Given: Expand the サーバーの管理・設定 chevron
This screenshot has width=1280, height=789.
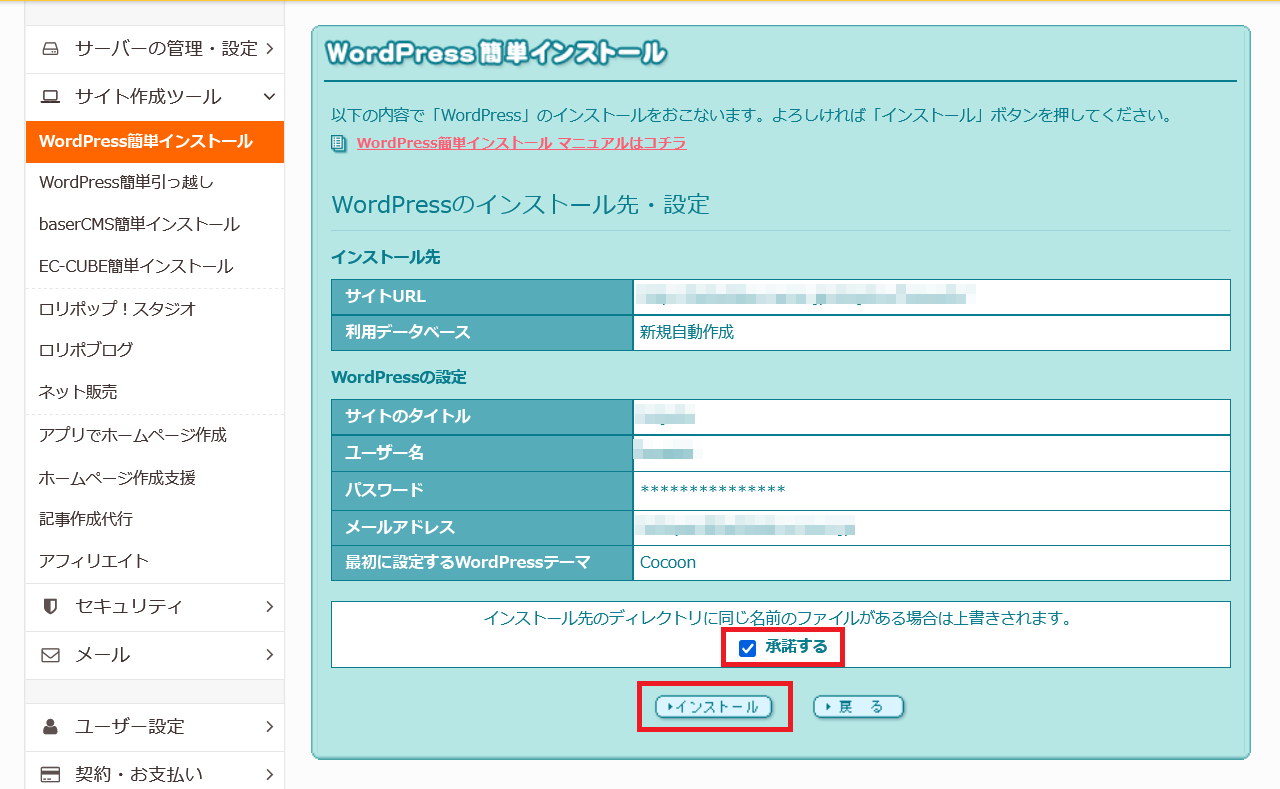Looking at the screenshot, I should 270,49.
